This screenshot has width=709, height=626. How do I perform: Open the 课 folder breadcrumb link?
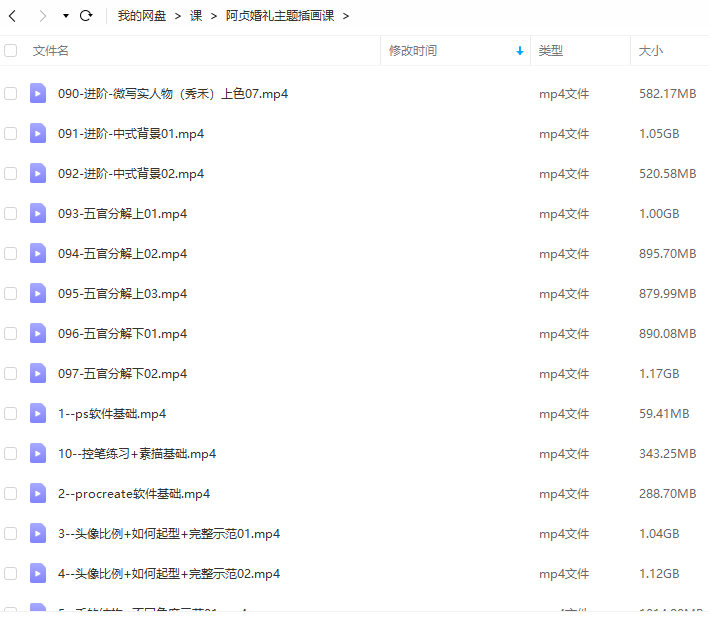(196, 16)
